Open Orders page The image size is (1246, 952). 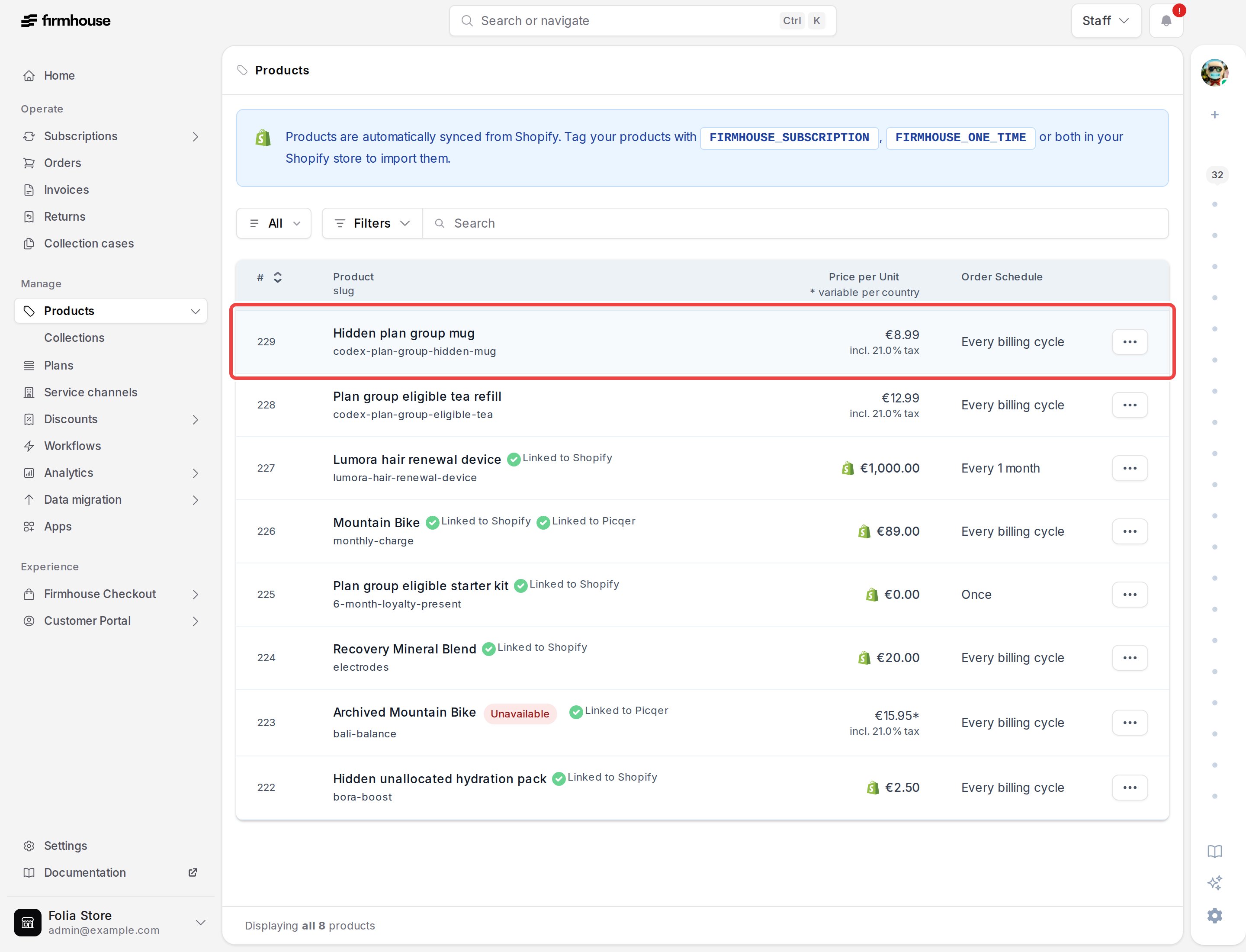62,163
